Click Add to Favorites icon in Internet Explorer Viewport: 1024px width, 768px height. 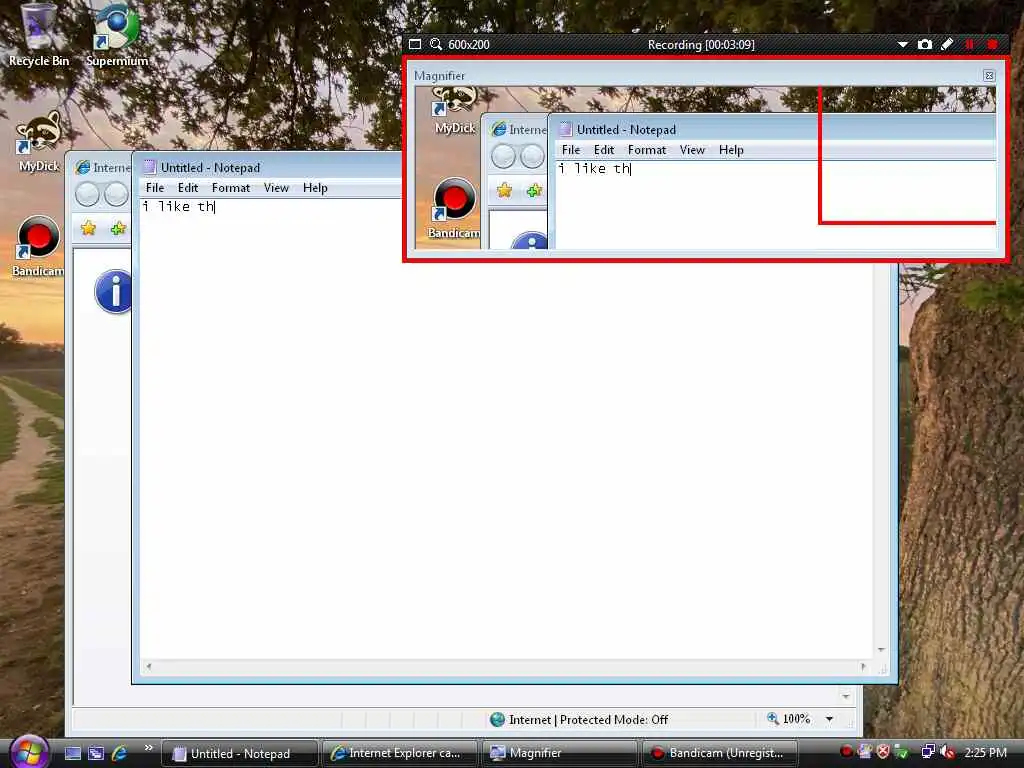[x=118, y=229]
